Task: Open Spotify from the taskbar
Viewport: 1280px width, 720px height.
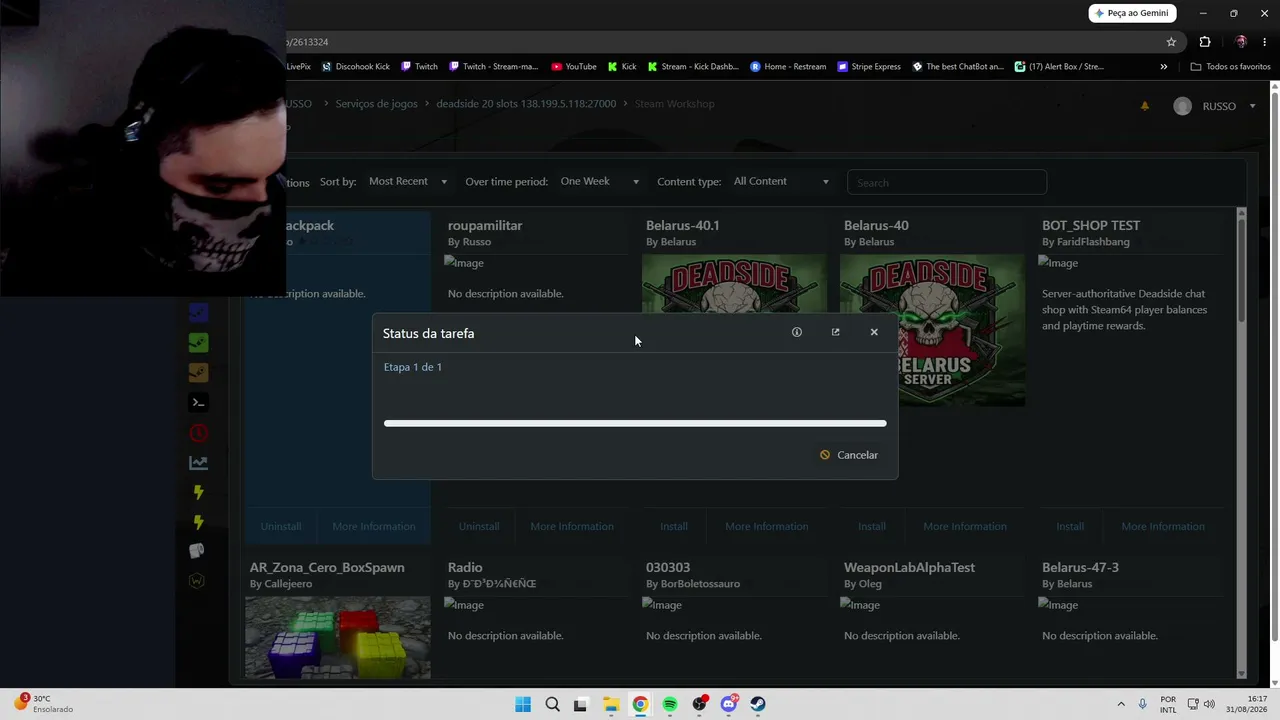Action: pyautogui.click(x=670, y=704)
